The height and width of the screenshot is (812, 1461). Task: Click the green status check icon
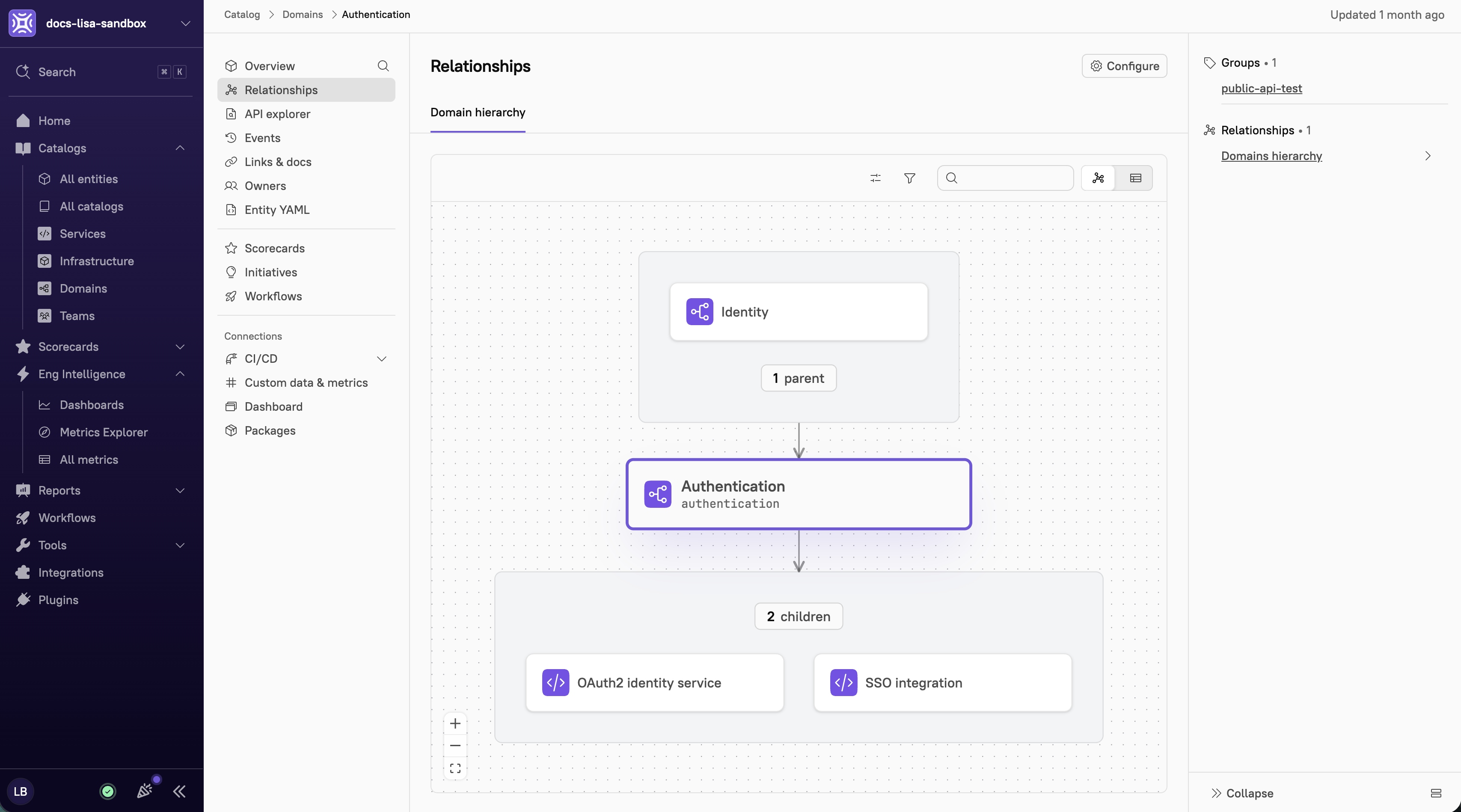108,791
